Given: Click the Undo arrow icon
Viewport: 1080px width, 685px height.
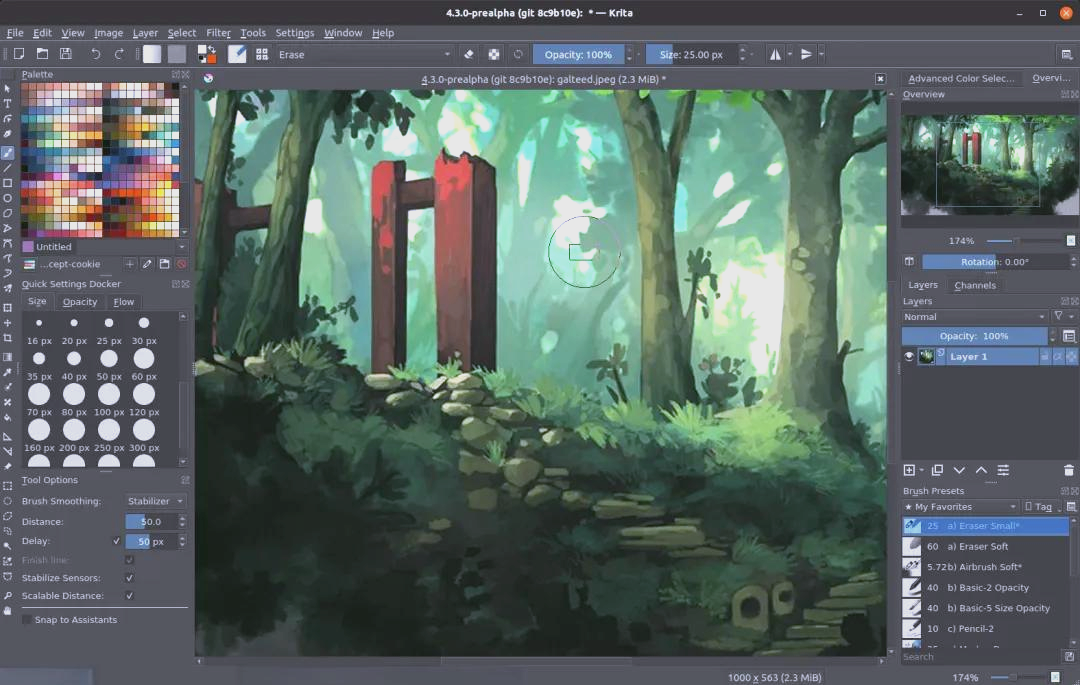Looking at the screenshot, I should point(96,54).
